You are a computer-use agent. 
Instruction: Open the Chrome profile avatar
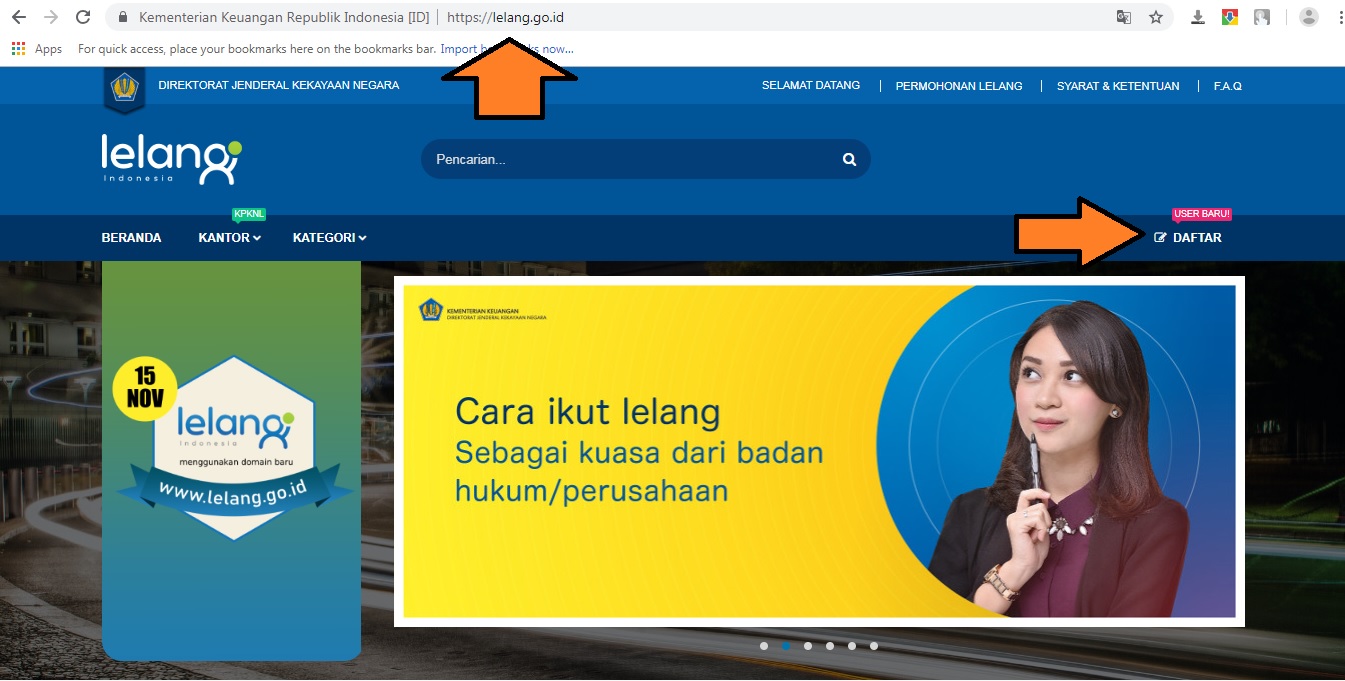tap(1309, 17)
